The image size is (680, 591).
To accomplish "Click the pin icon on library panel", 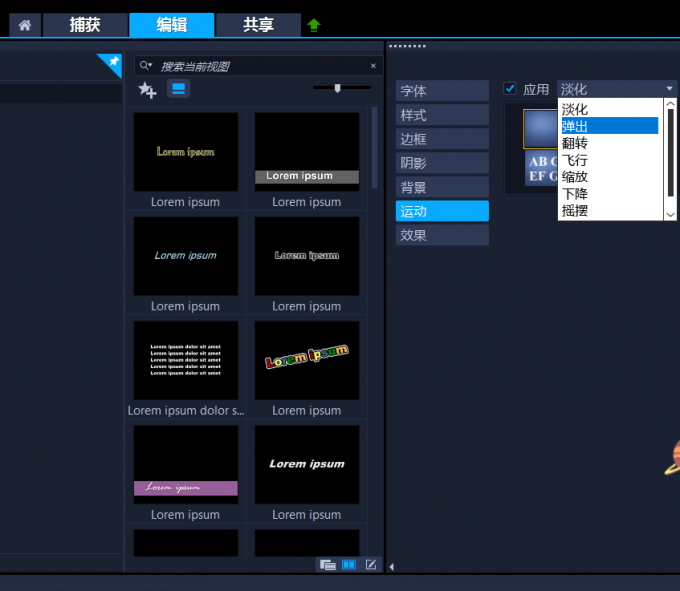I will [112, 63].
